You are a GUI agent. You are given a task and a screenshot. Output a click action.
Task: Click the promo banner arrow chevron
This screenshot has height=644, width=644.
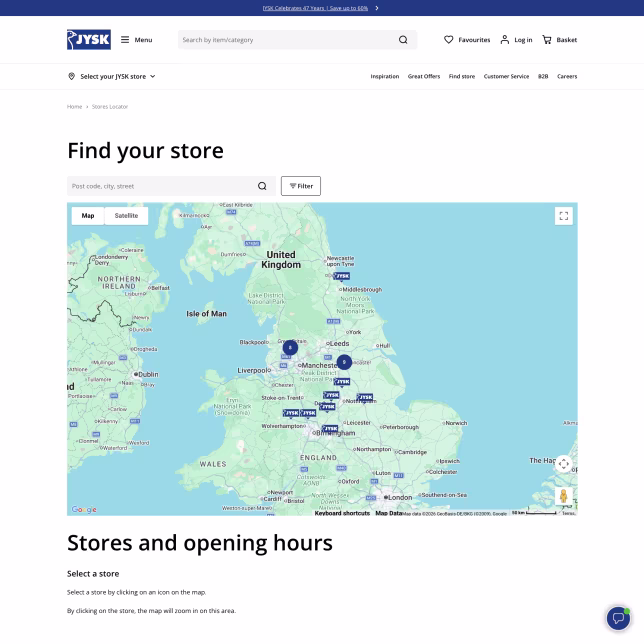[x=377, y=8]
